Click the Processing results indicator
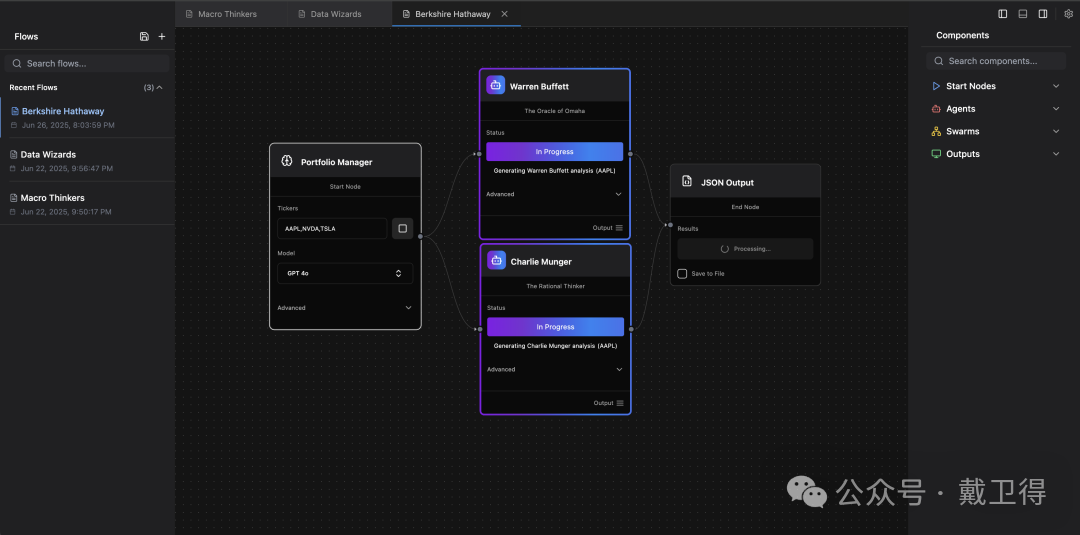The image size is (1080, 535). 745,249
